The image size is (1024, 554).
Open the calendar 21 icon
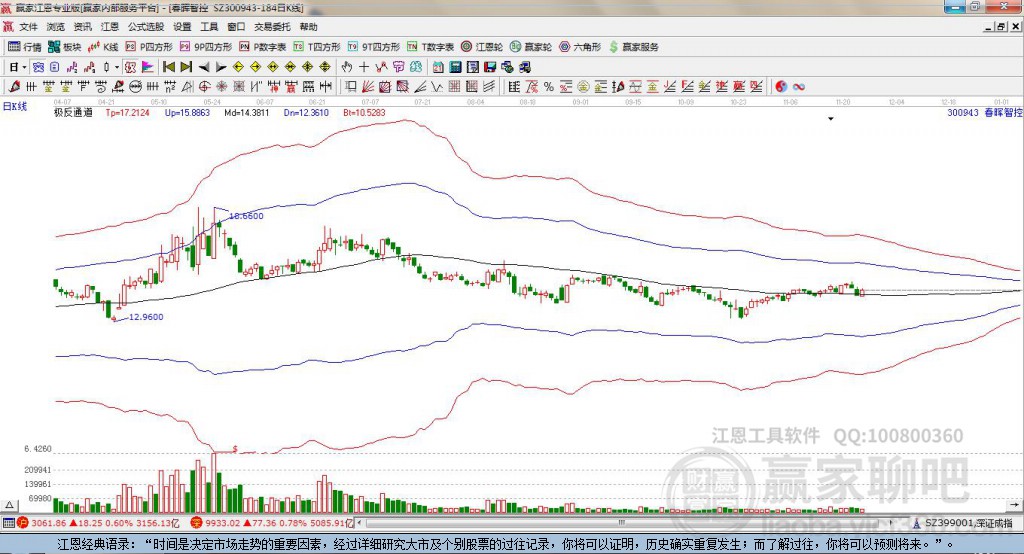point(438,67)
